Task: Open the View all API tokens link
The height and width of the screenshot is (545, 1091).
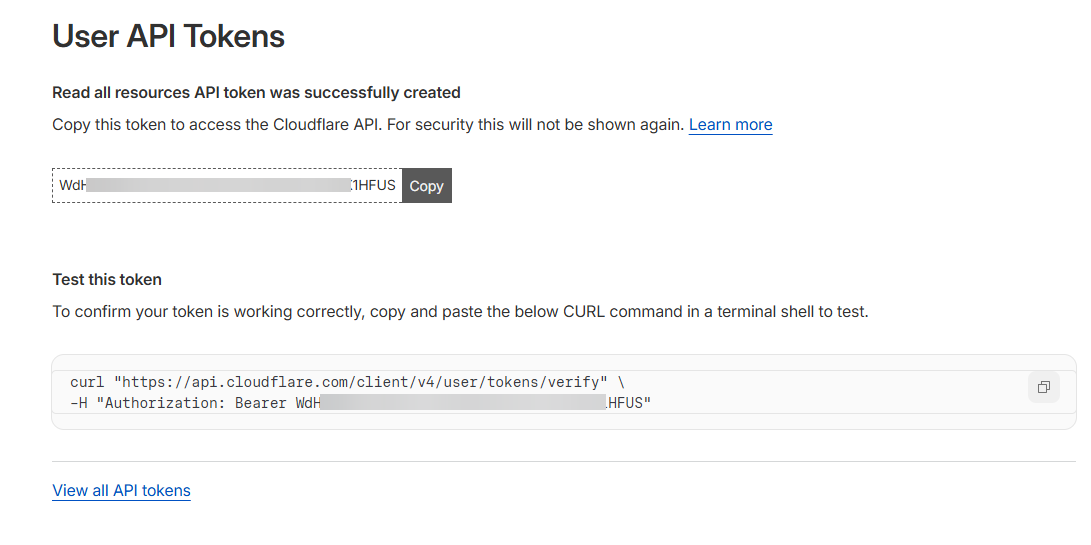Action: [121, 491]
